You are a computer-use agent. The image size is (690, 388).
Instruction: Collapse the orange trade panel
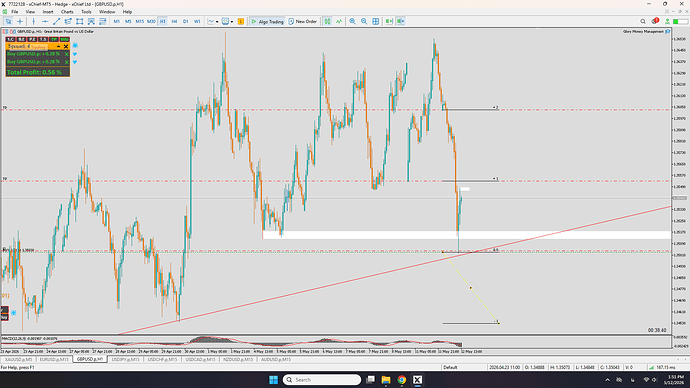59,46
